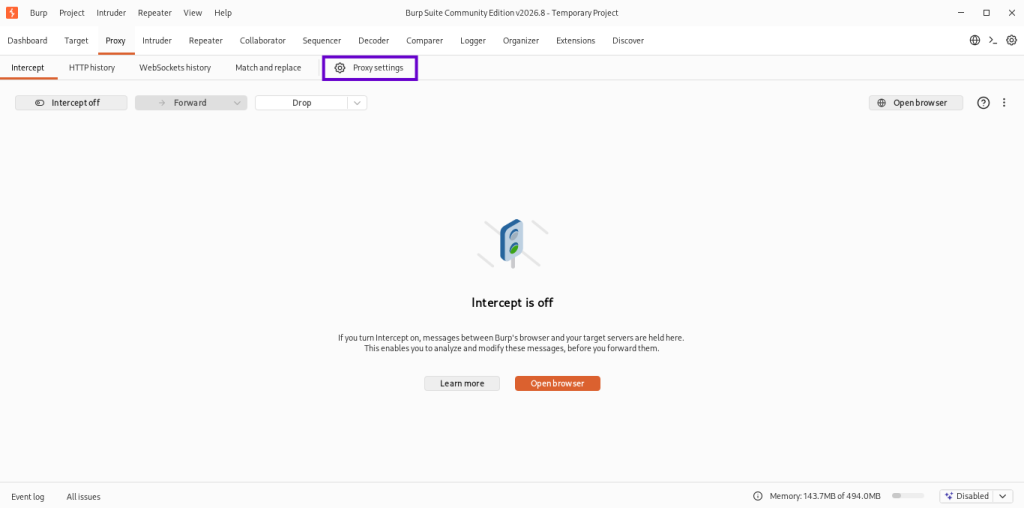Switch to the Decoder tab
Viewport: 1024px width, 508px height.
pos(374,40)
